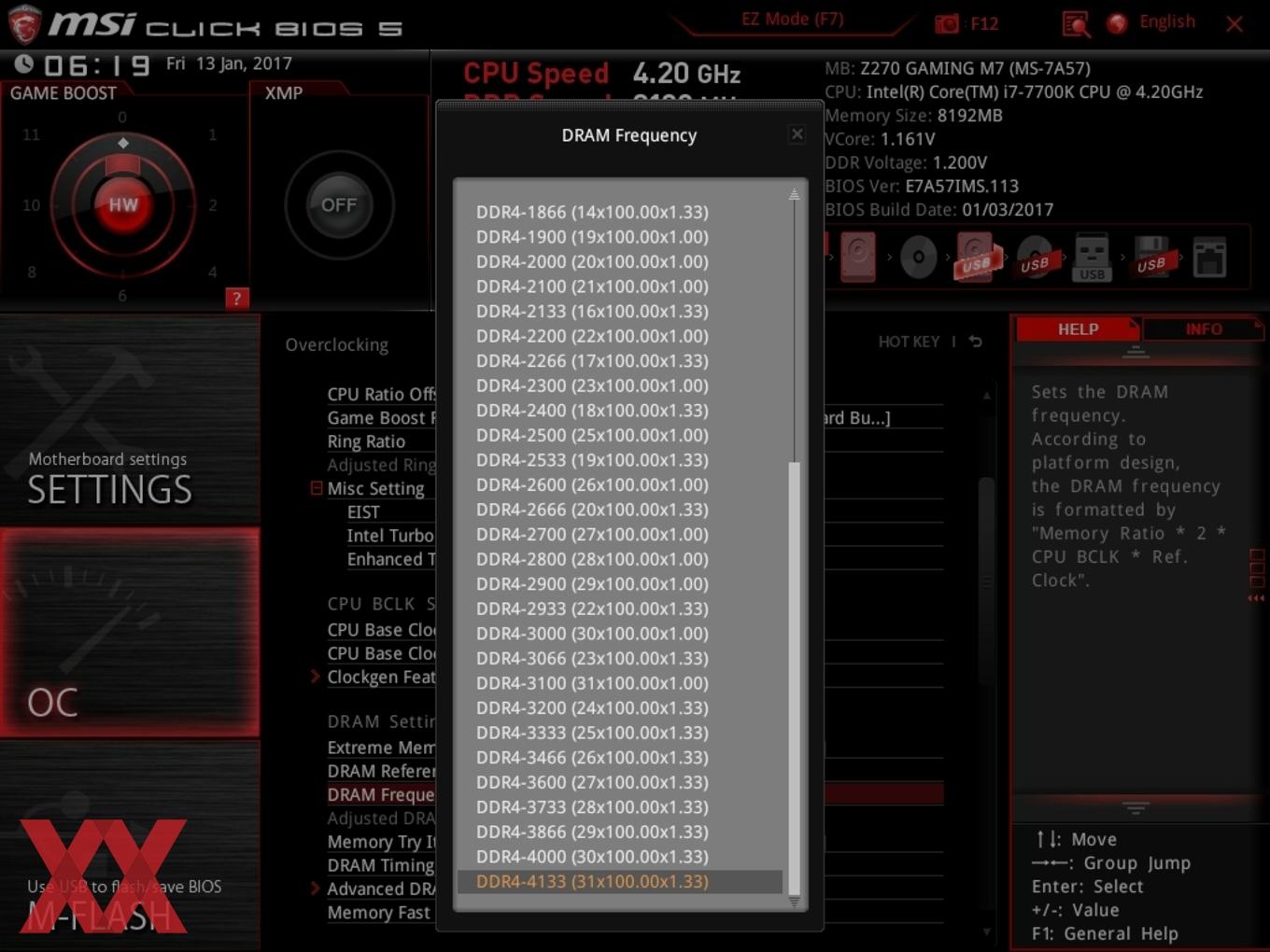Click the MSI dragon shield logo
The width and height of the screenshot is (1270, 952).
click(x=23, y=25)
